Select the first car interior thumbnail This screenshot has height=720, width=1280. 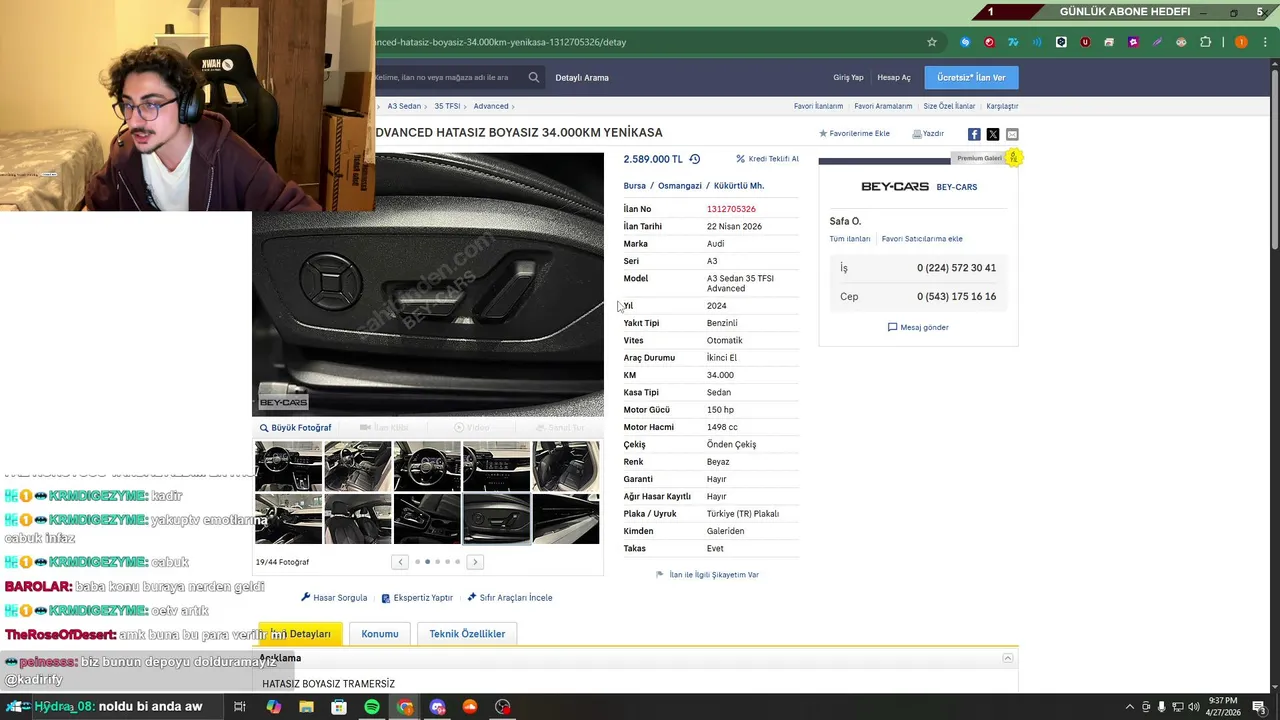pos(288,466)
